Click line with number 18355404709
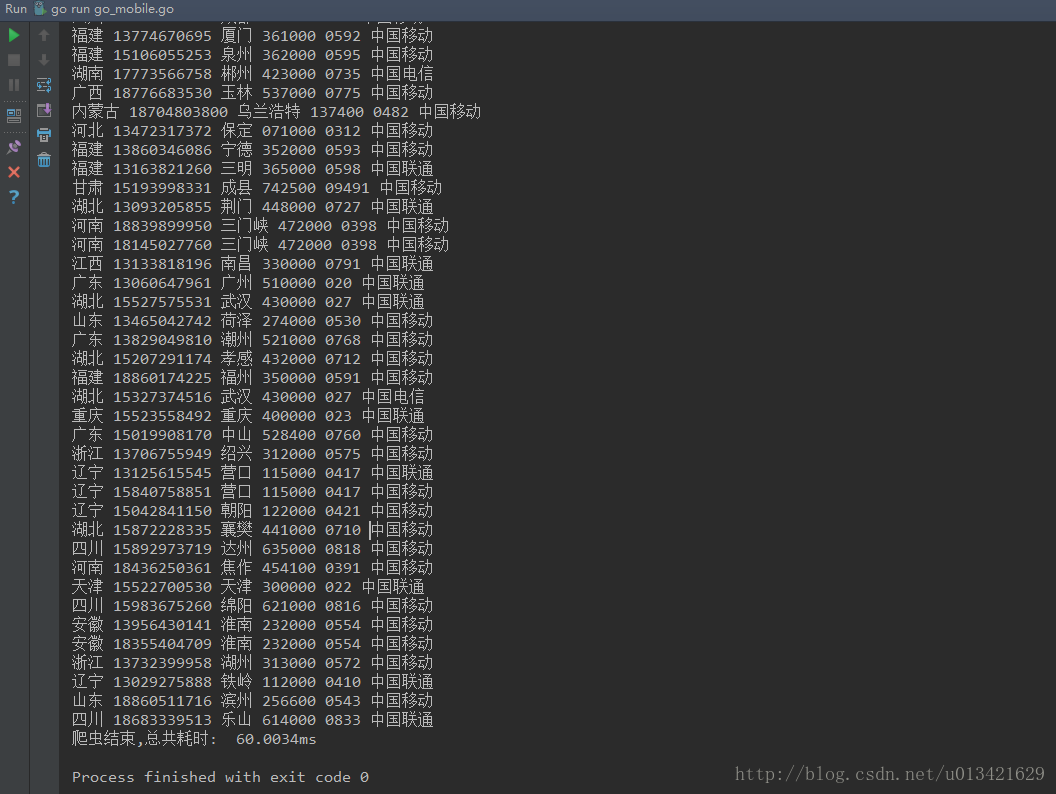The image size is (1056, 794). tap(252, 644)
